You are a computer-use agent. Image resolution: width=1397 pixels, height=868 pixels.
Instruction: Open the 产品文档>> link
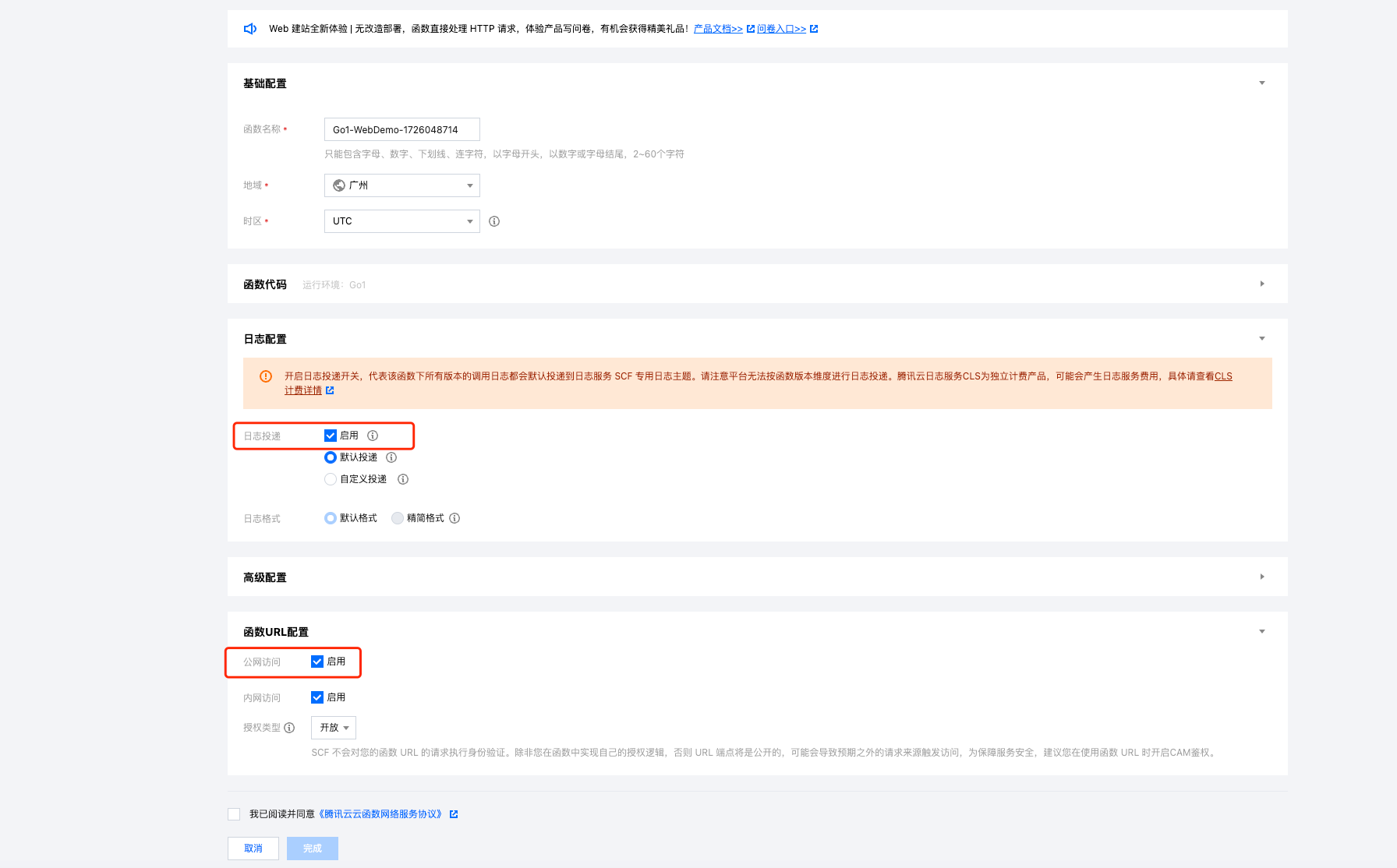click(x=718, y=29)
